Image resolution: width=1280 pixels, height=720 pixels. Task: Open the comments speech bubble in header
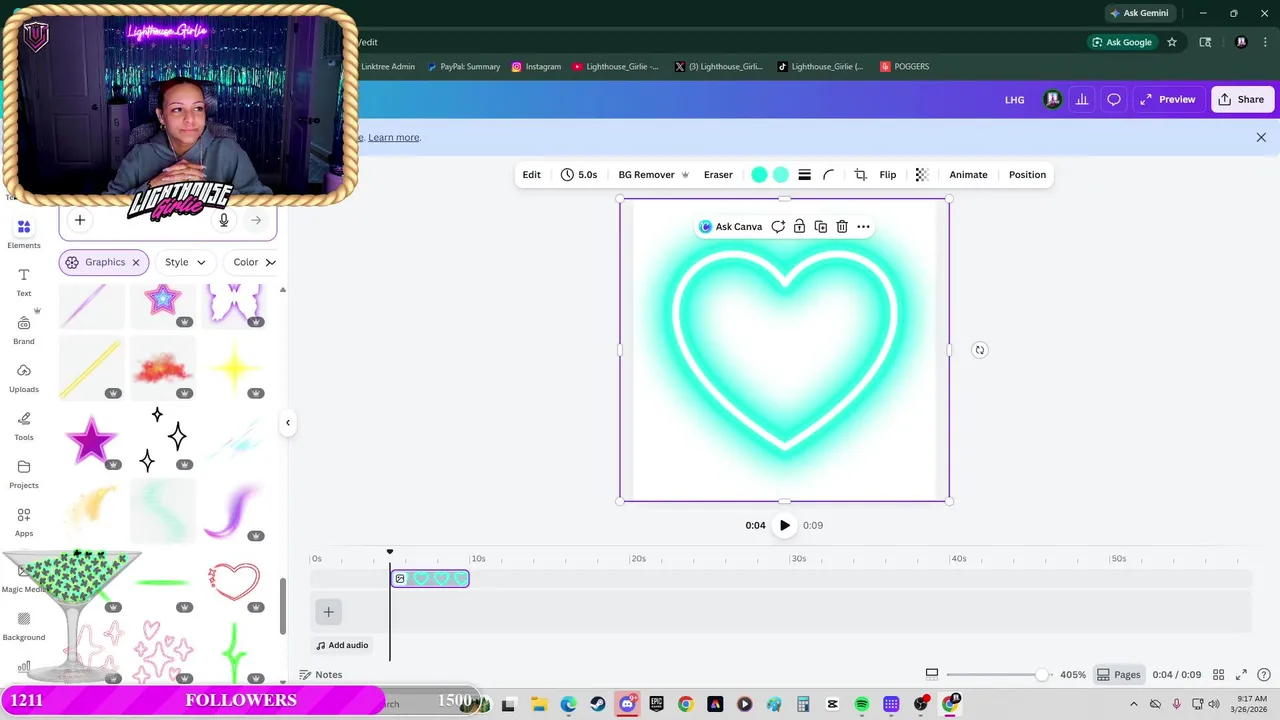[x=1113, y=100]
